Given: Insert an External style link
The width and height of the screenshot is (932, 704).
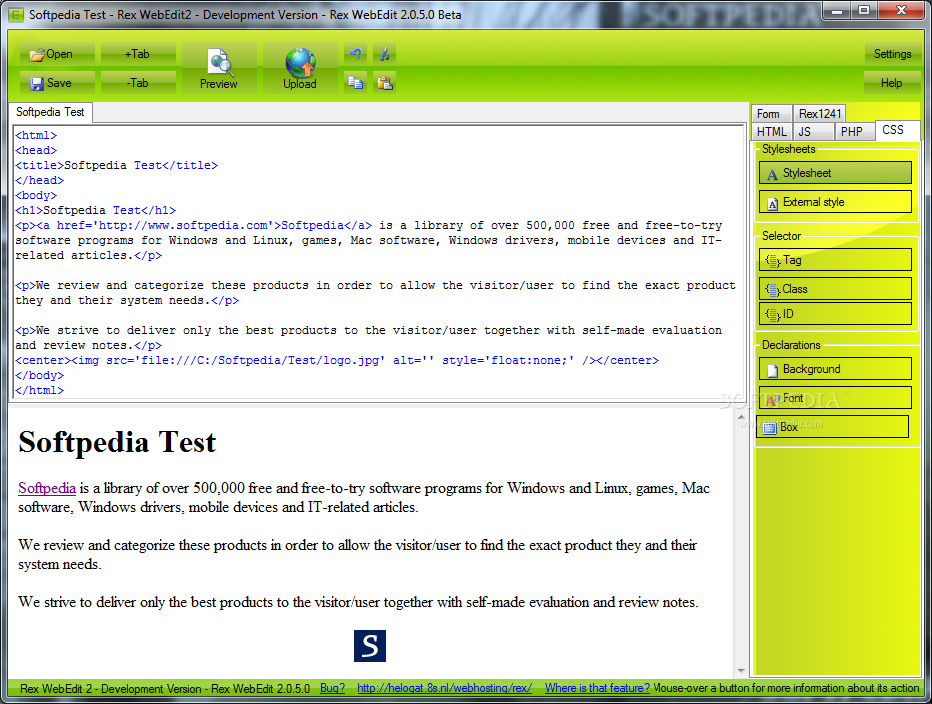Looking at the screenshot, I should 835,202.
